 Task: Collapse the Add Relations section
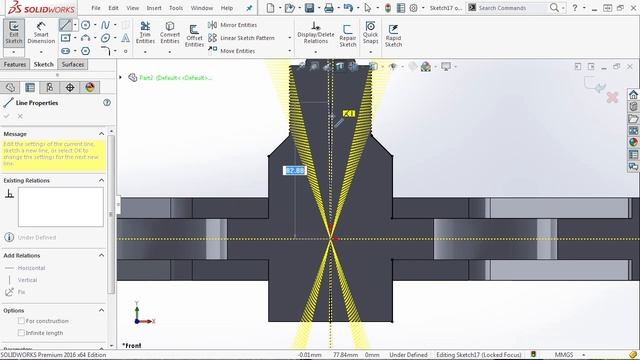[101, 255]
